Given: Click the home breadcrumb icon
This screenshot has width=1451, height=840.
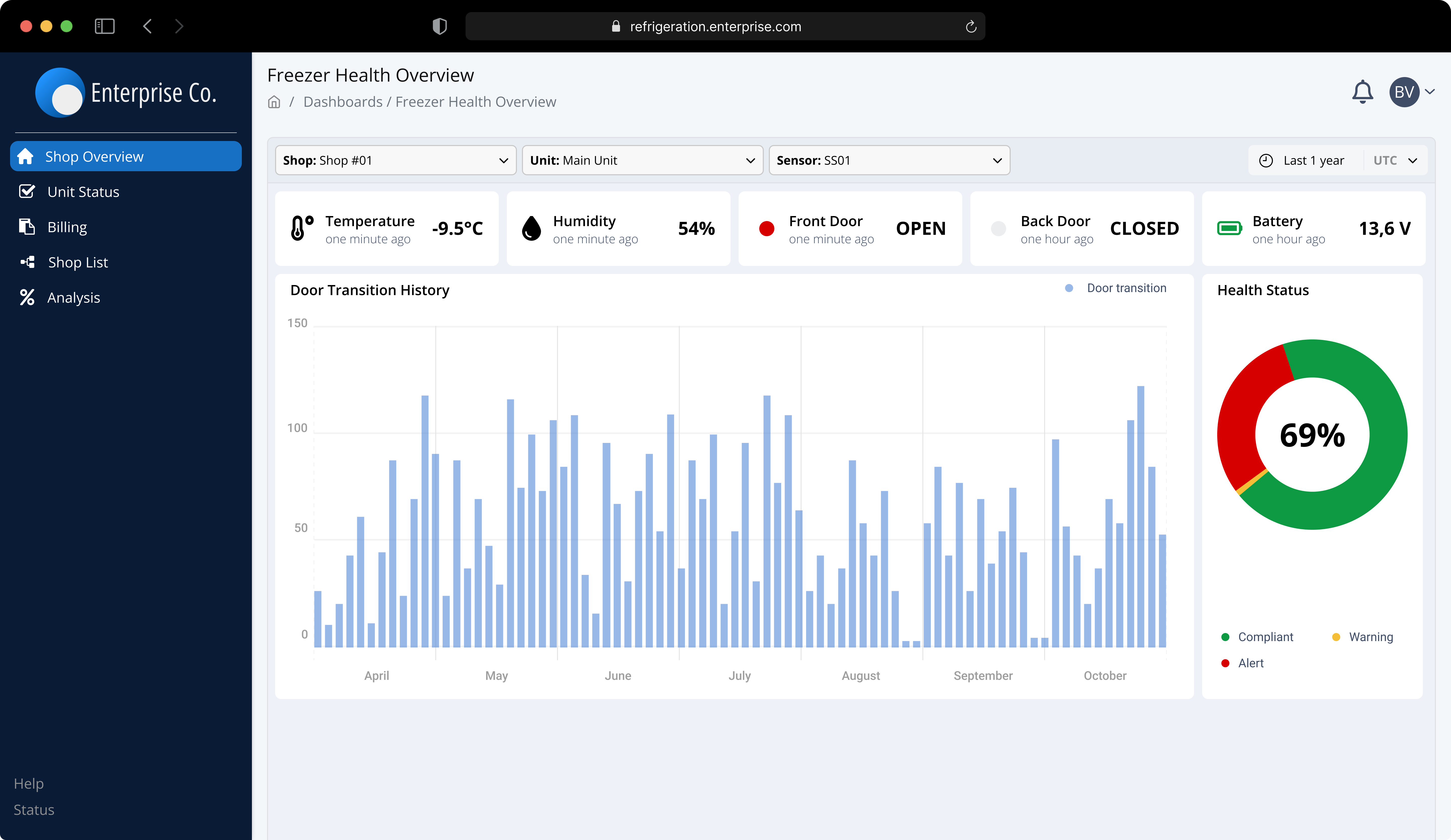Looking at the screenshot, I should click(274, 102).
